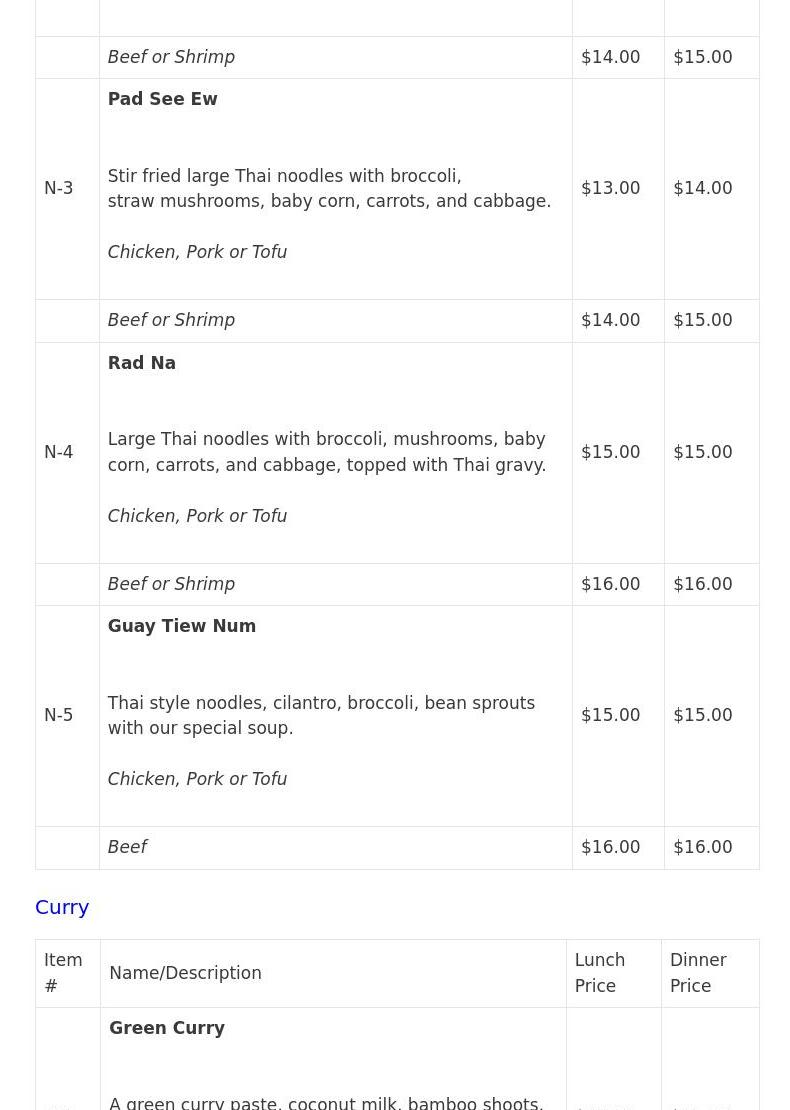This screenshot has height=1110, width=790.
Task: Click the Item # column header
Action: click(62, 973)
